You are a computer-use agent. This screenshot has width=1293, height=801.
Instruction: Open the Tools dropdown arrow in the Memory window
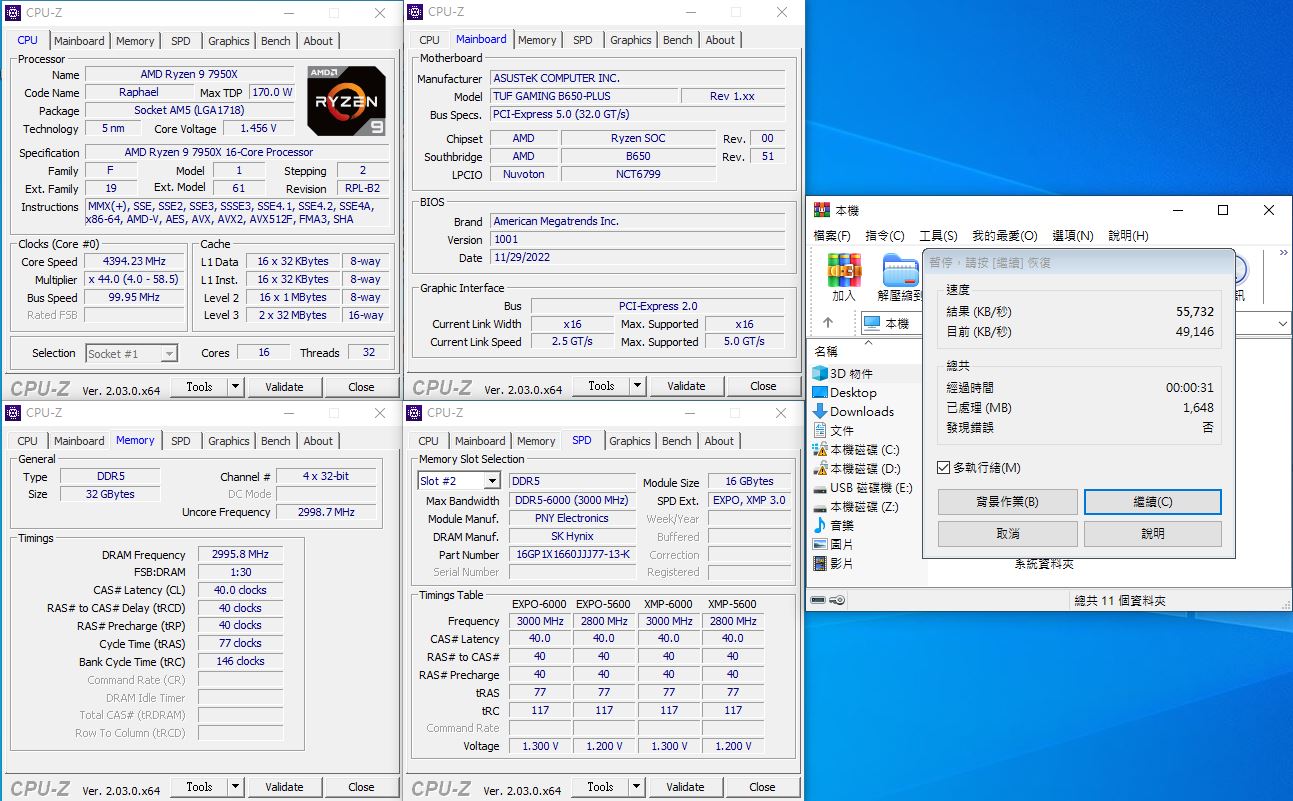(235, 787)
